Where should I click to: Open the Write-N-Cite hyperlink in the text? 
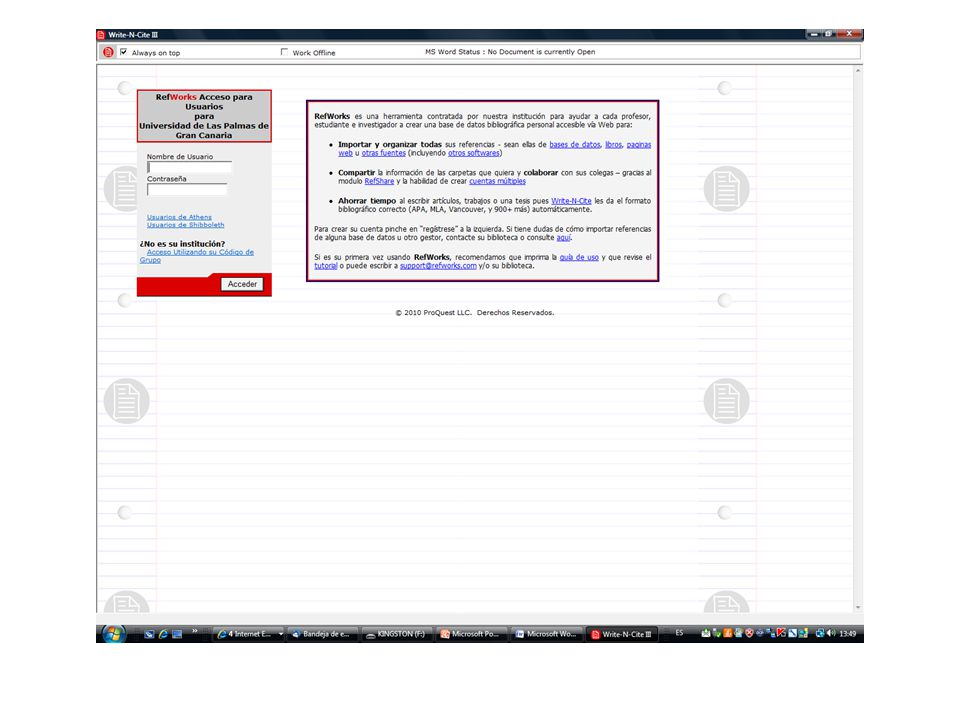coord(571,201)
